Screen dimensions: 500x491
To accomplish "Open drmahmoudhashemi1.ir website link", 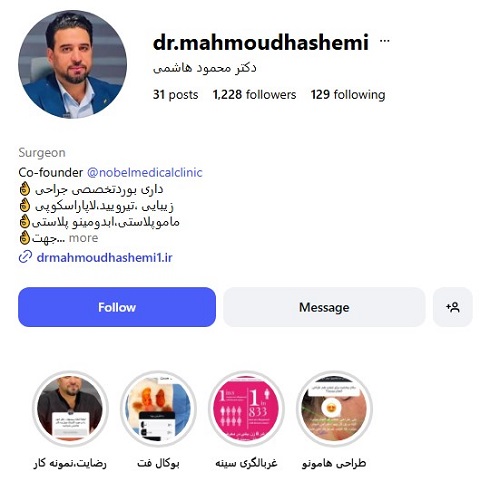I will point(104,257).
